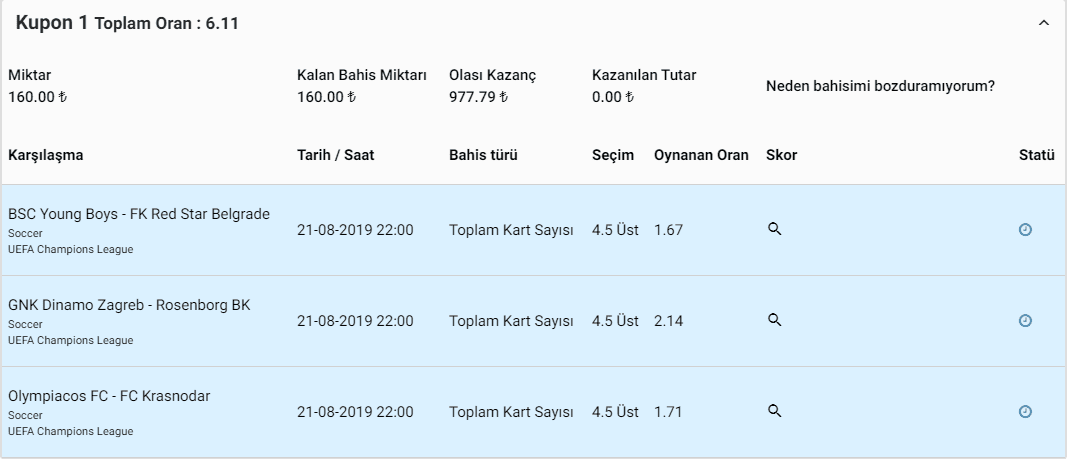Click the Olası Kazanç amount 977.79
This screenshot has width=1067, height=459.
coord(478,97)
